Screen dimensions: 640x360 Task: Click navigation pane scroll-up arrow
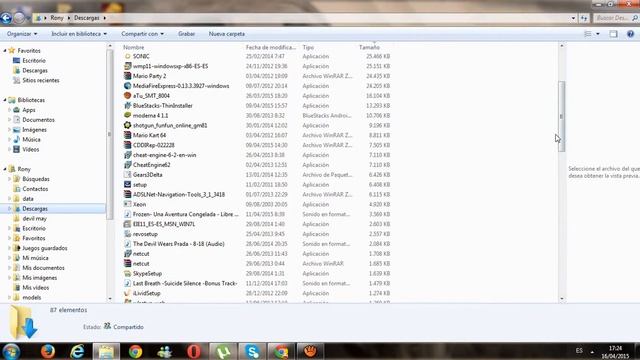pyautogui.click(x=110, y=46)
